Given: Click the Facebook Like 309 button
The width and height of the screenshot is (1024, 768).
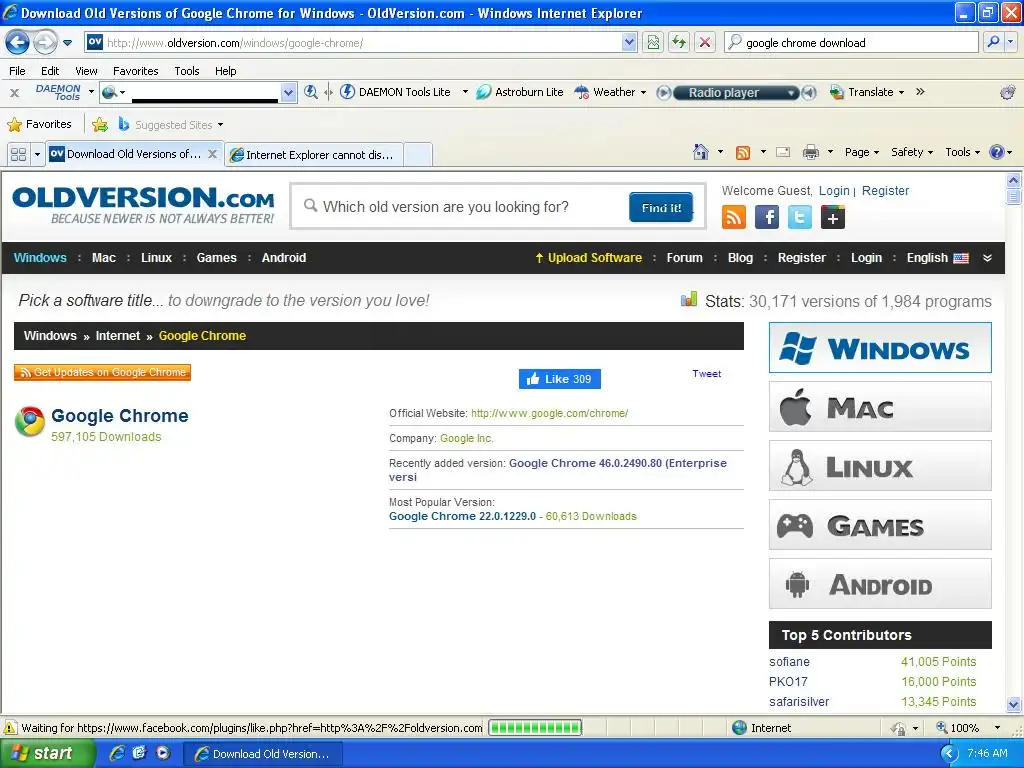Looking at the screenshot, I should pos(560,379).
